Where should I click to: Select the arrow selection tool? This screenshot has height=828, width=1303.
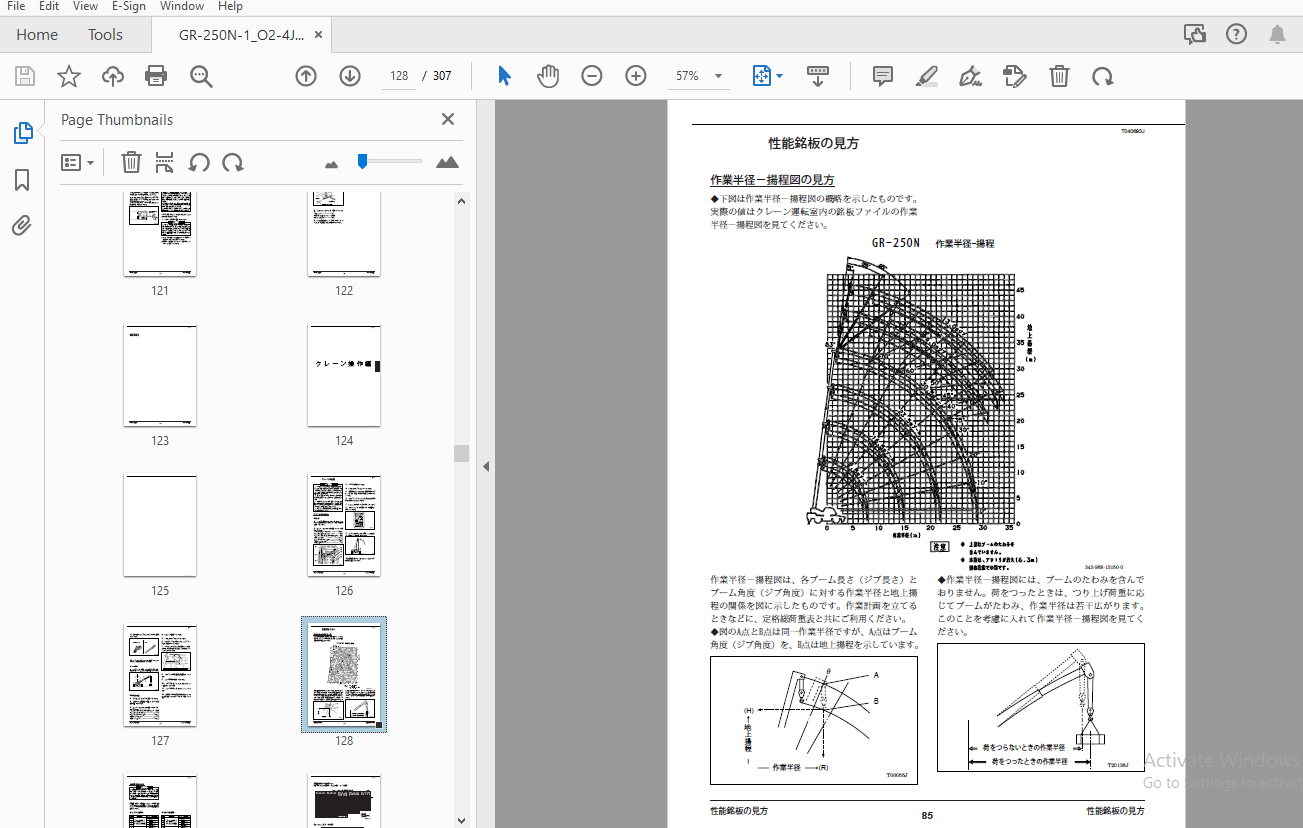(x=504, y=76)
